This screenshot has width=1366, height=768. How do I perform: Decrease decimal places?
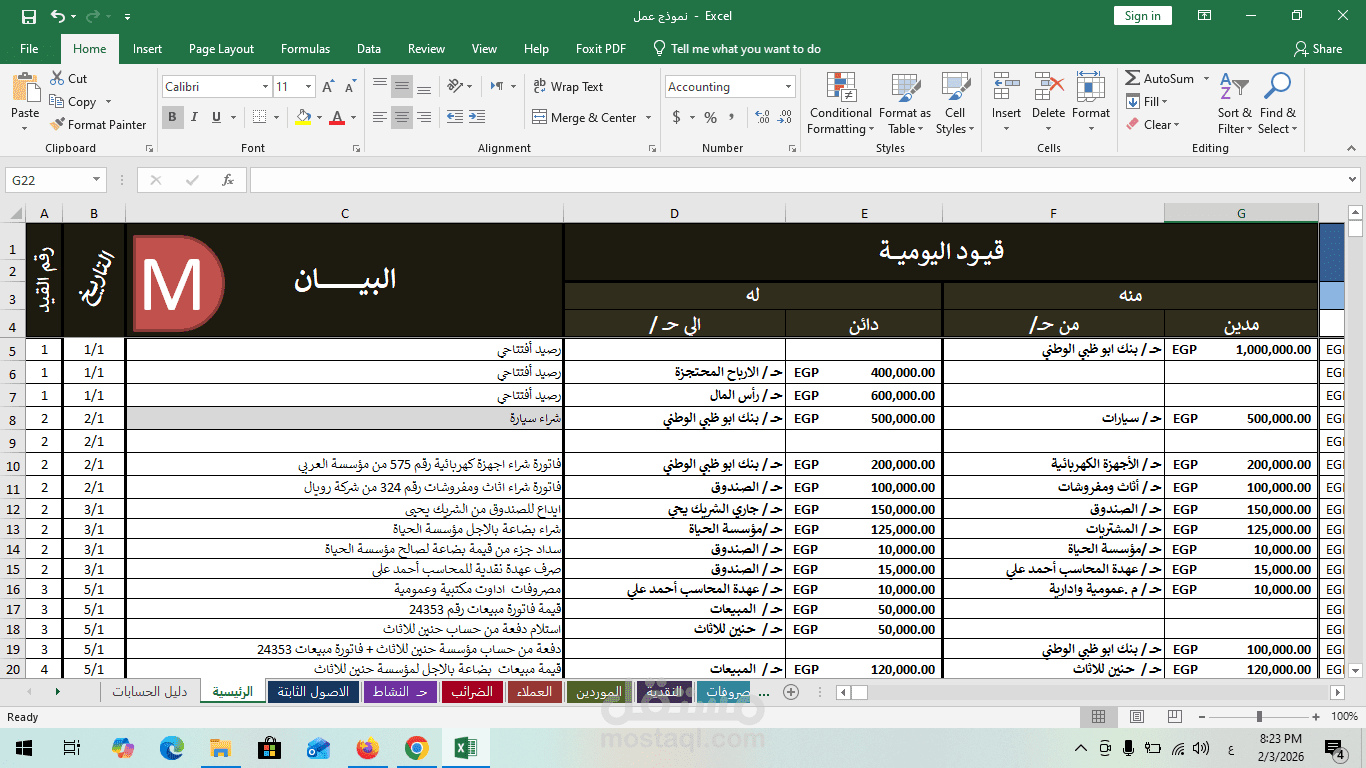click(x=786, y=118)
